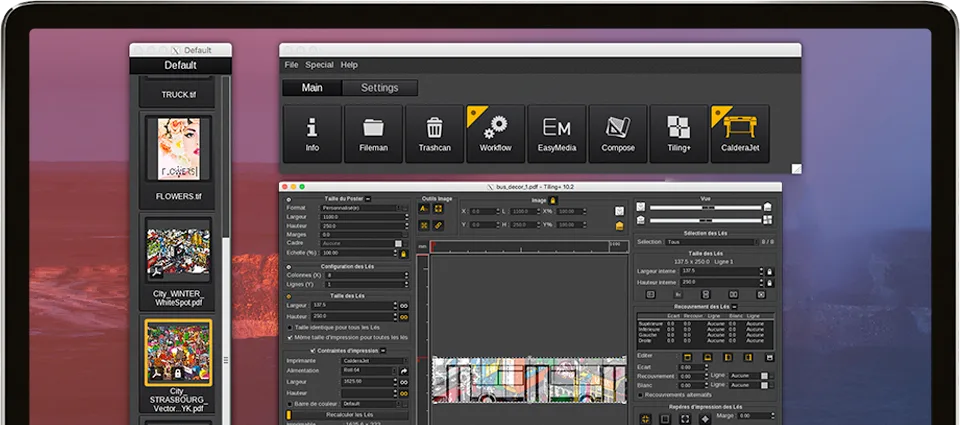This screenshot has width=960, height=425.
Task: Launch the Compose module
Action: 618,134
